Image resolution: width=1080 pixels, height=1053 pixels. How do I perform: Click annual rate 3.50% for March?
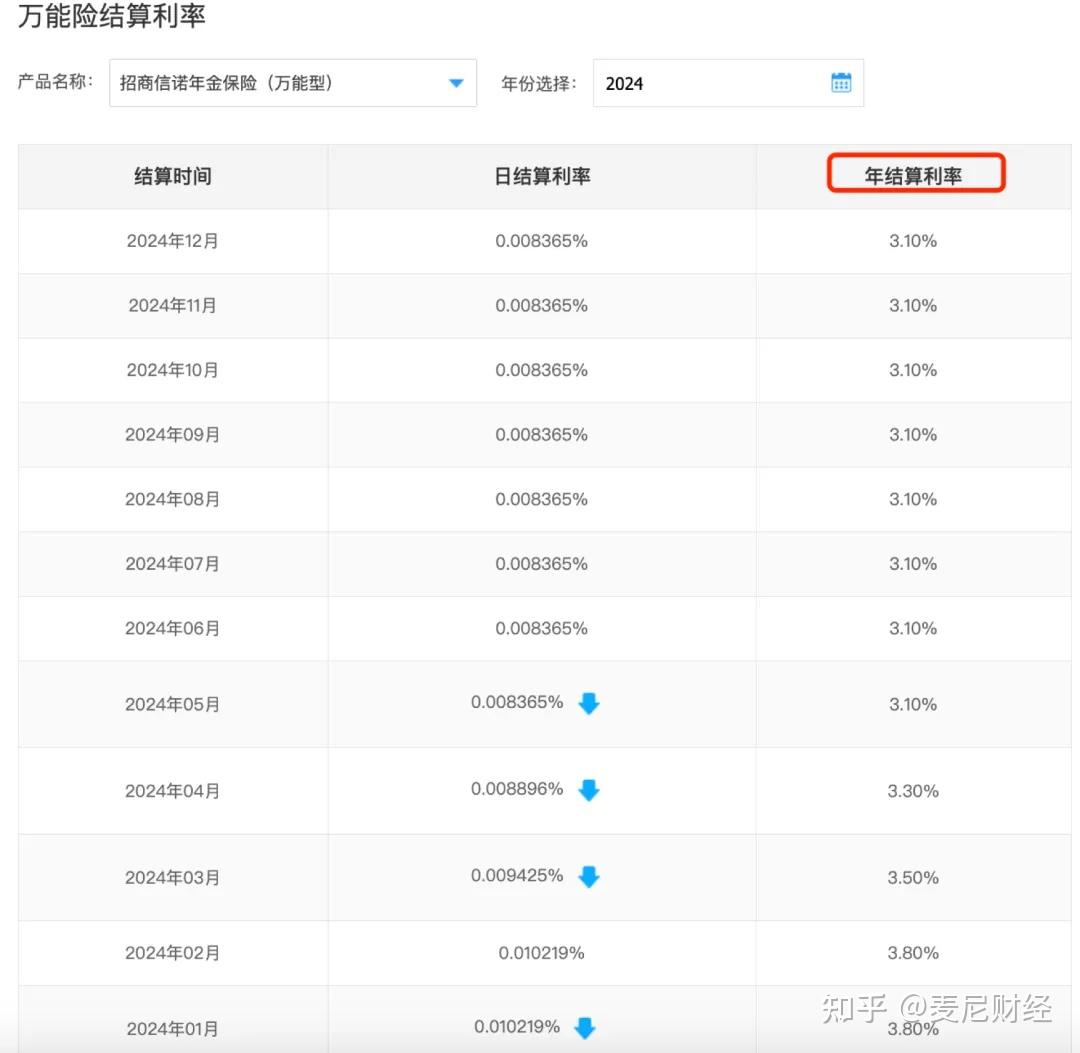click(913, 878)
